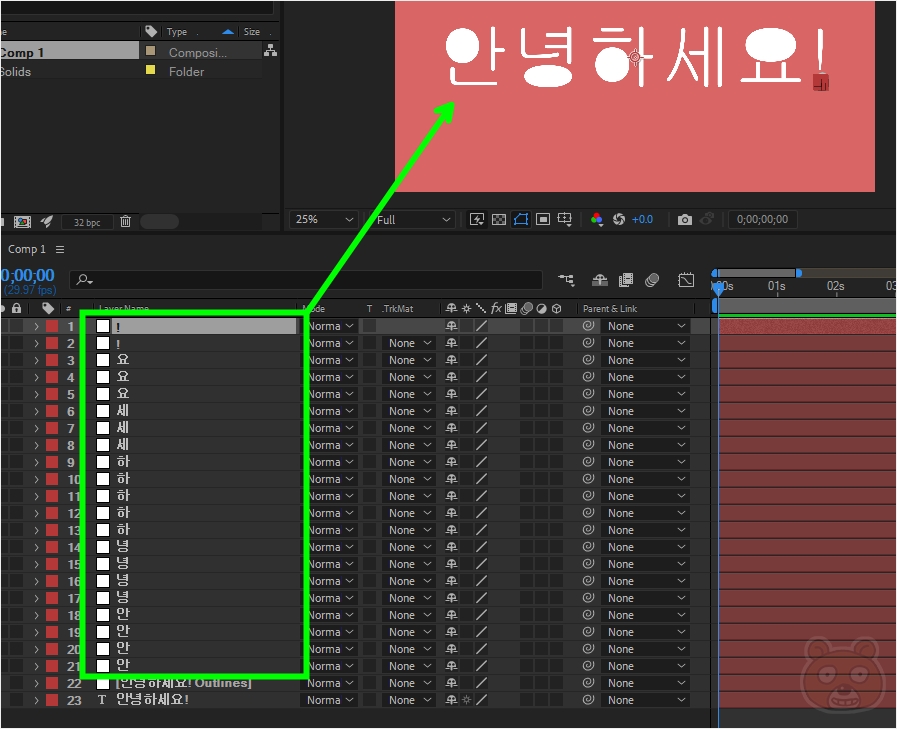Toggle fast previews icon in viewer
This screenshot has height=729, width=897.
point(477,219)
